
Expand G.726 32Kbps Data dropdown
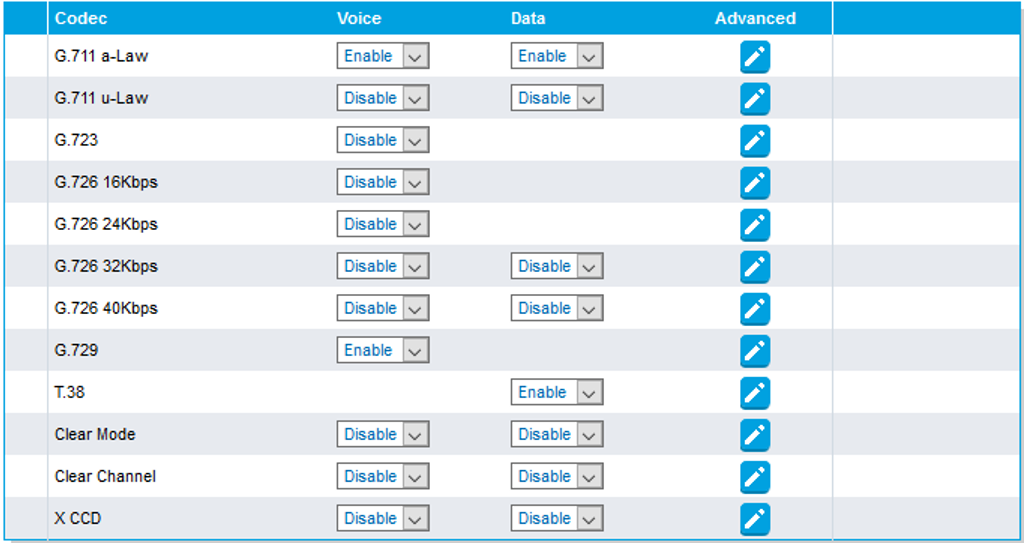557,267
